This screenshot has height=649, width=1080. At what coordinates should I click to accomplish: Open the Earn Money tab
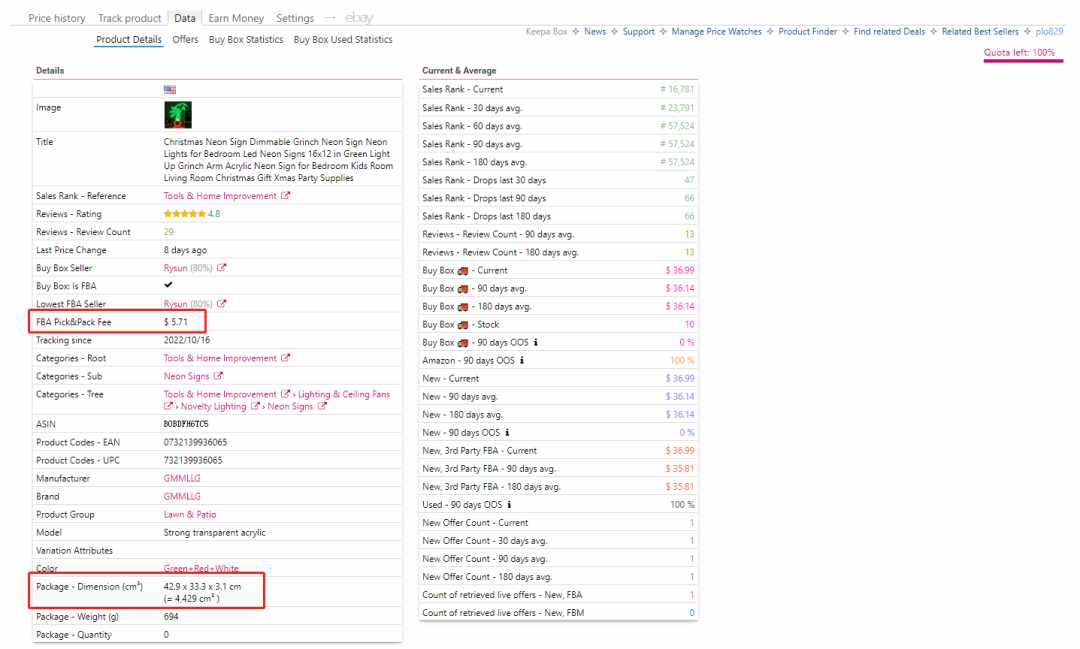click(x=236, y=18)
